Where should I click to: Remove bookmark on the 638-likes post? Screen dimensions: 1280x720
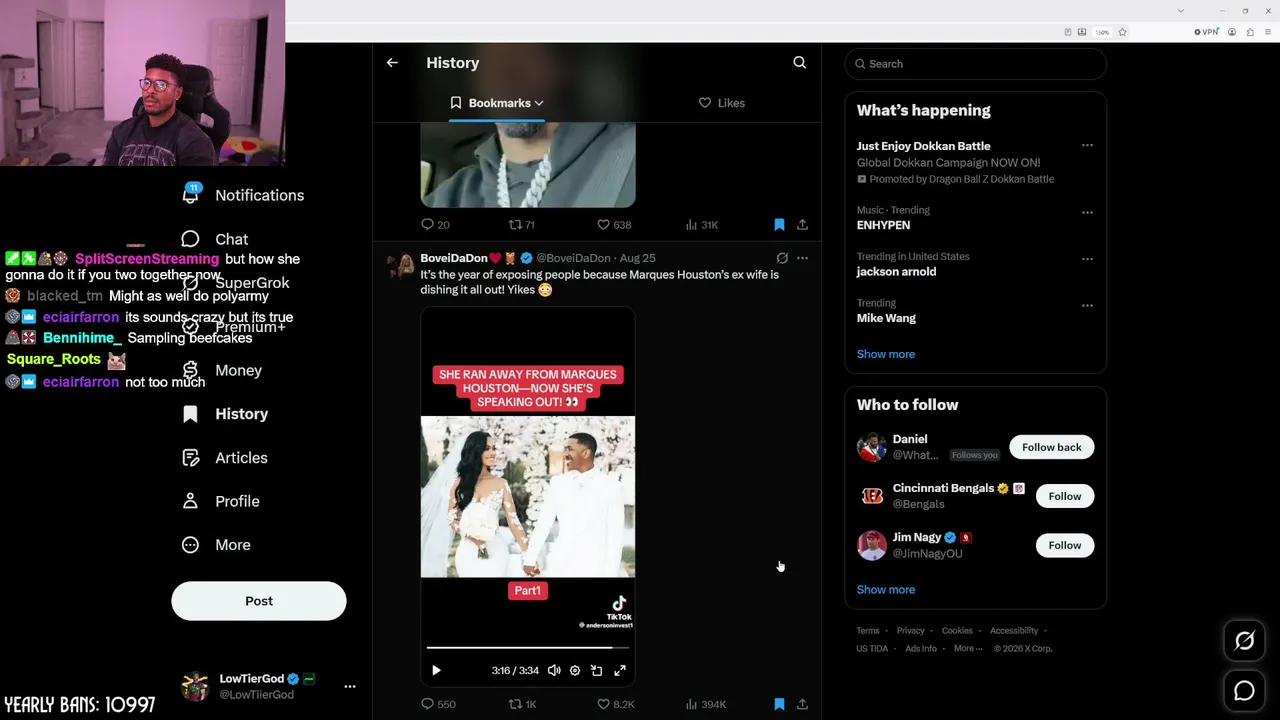click(x=779, y=225)
